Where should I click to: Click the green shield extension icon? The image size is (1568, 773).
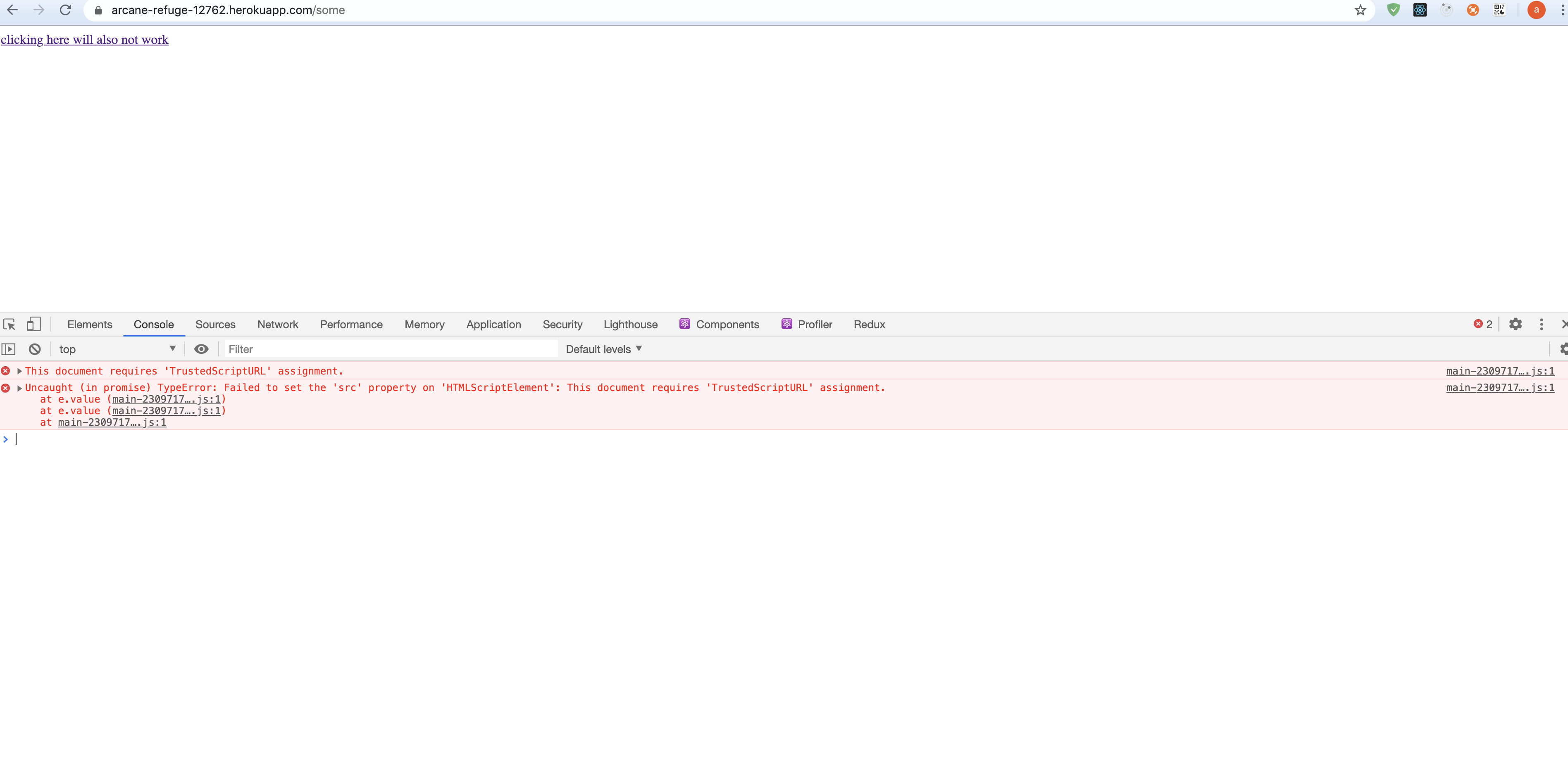[1393, 10]
